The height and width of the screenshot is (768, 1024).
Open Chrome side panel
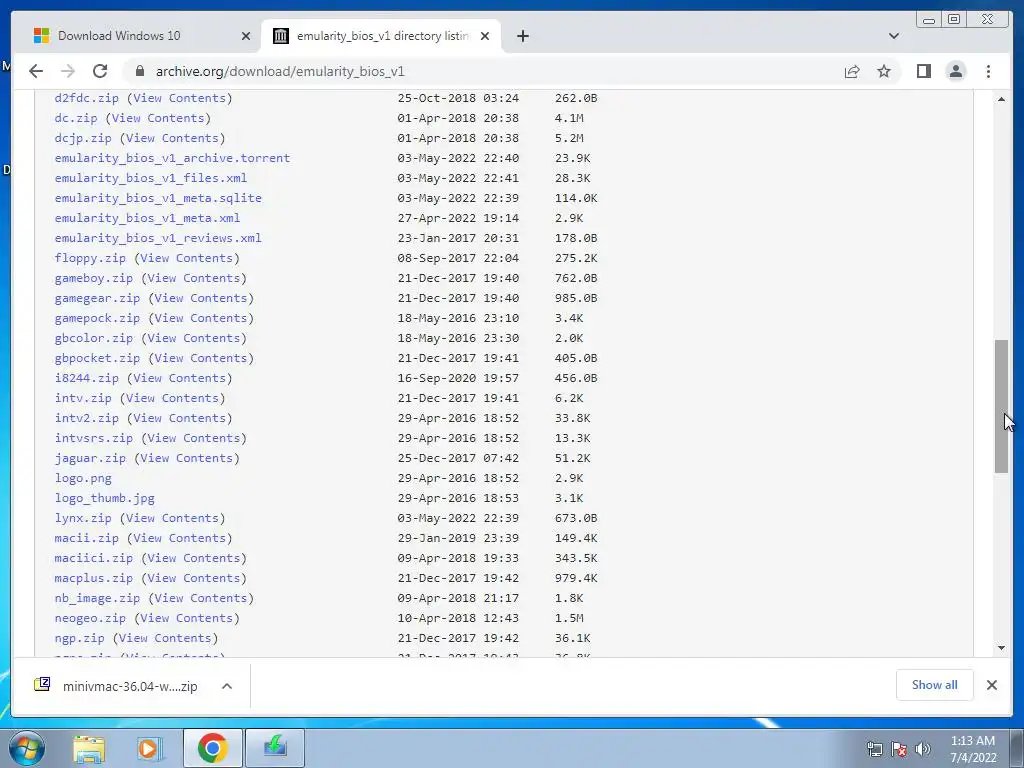pyautogui.click(x=923, y=71)
